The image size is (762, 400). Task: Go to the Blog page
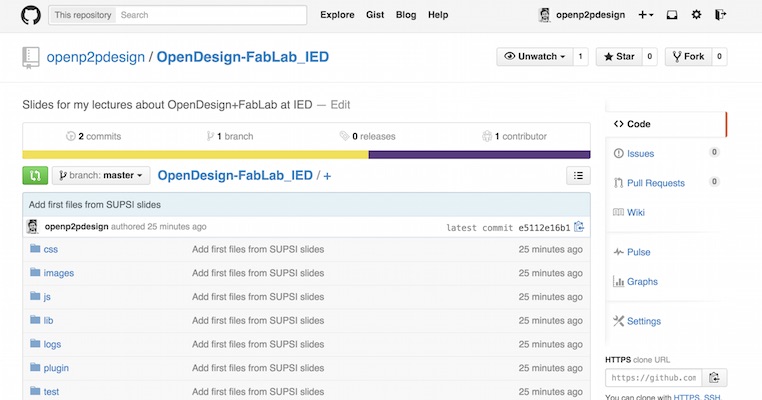pyautogui.click(x=406, y=15)
